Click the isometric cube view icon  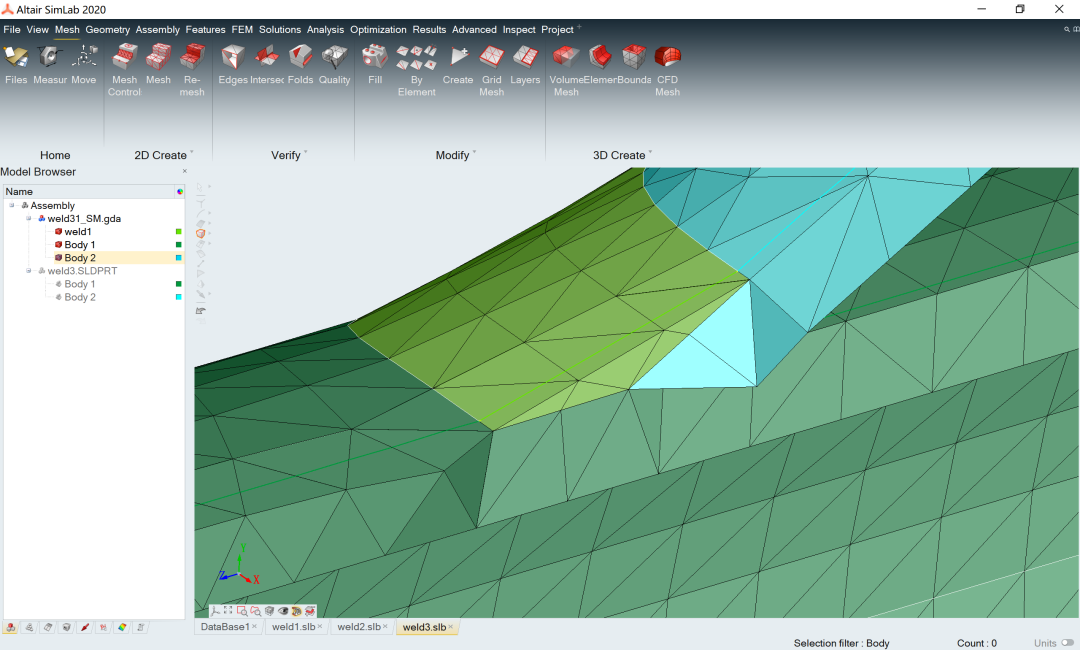pyautogui.click(x=269, y=611)
